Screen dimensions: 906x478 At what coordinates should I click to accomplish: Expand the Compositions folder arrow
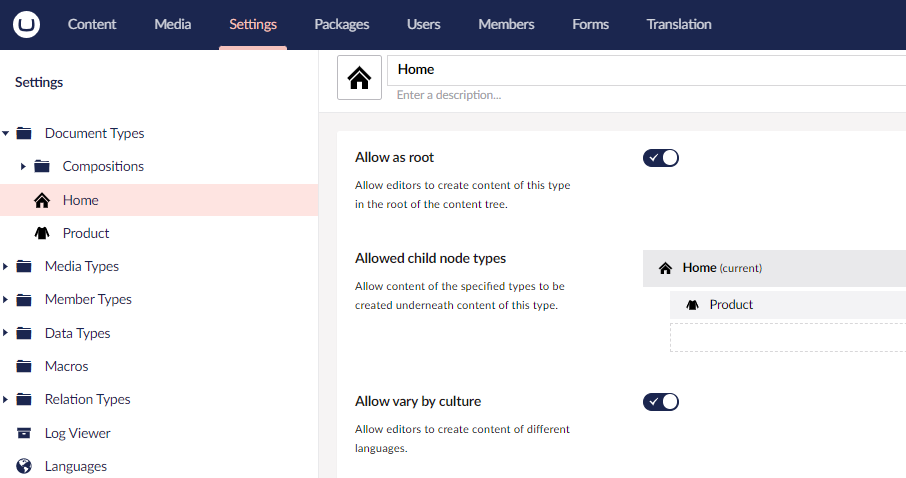pos(23,166)
